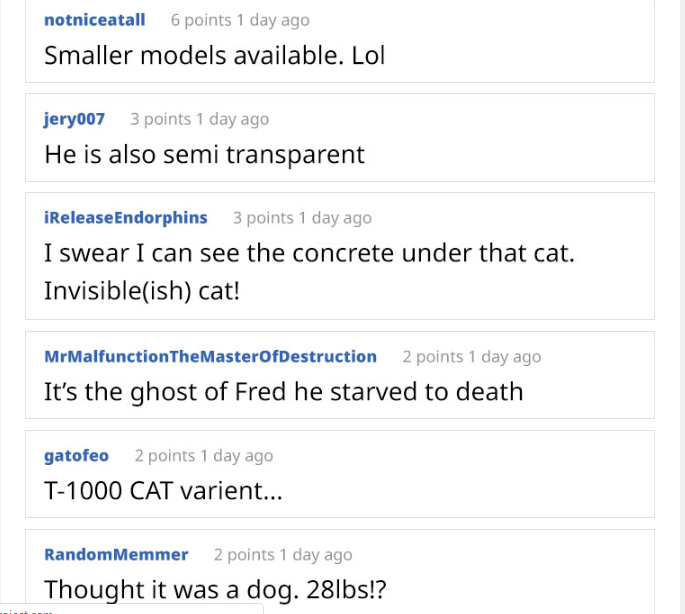Click the timestamp on notniceatall's comment

(273, 20)
